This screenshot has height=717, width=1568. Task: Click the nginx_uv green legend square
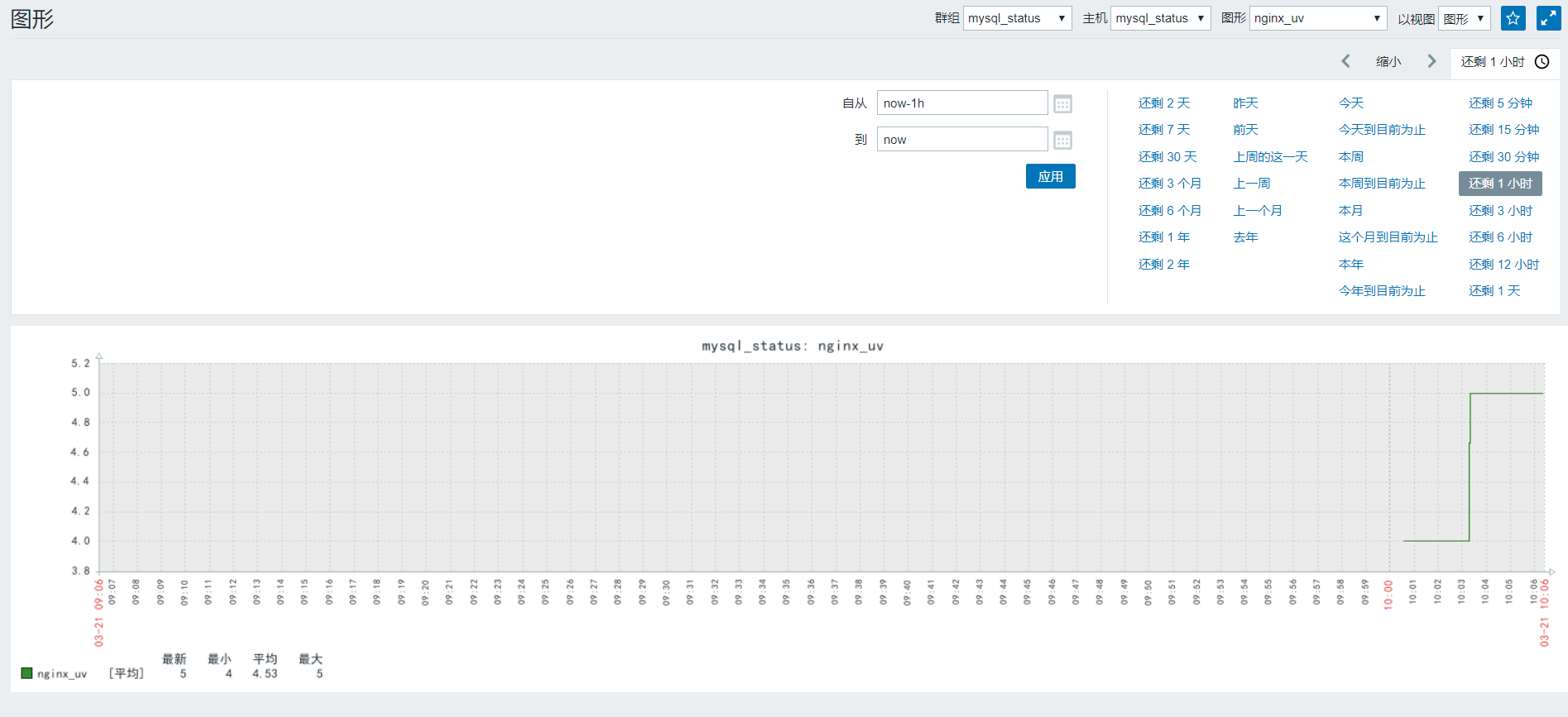click(x=26, y=673)
